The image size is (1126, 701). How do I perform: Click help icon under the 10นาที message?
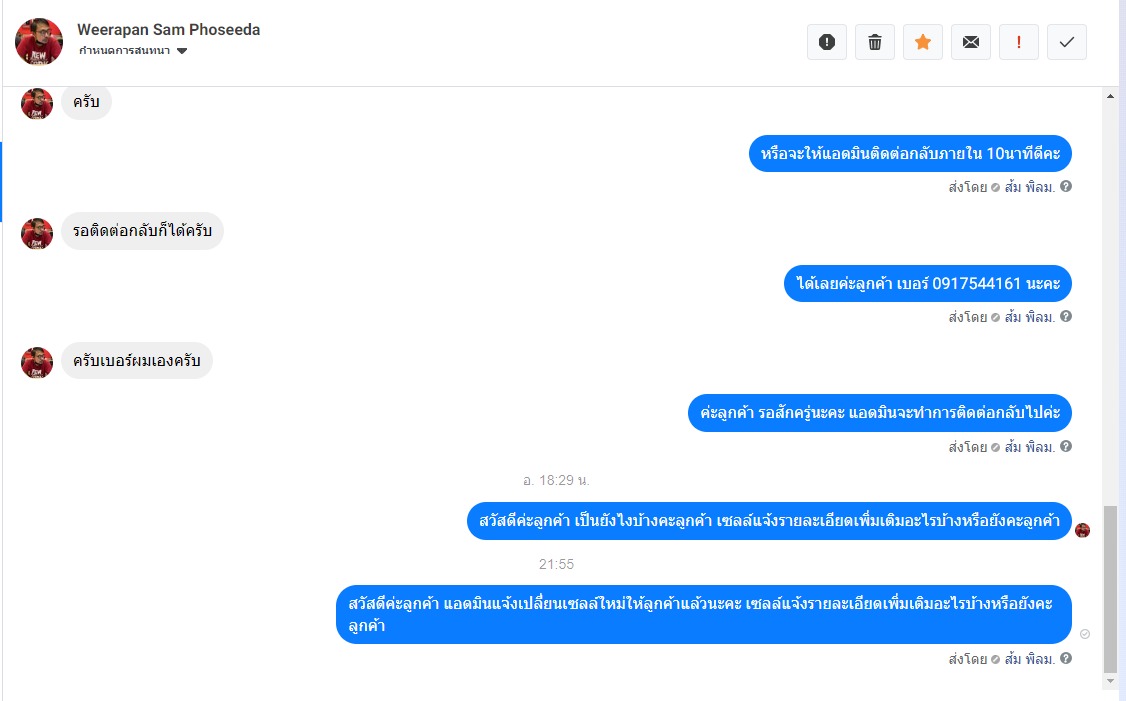pyautogui.click(x=1066, y=187)
